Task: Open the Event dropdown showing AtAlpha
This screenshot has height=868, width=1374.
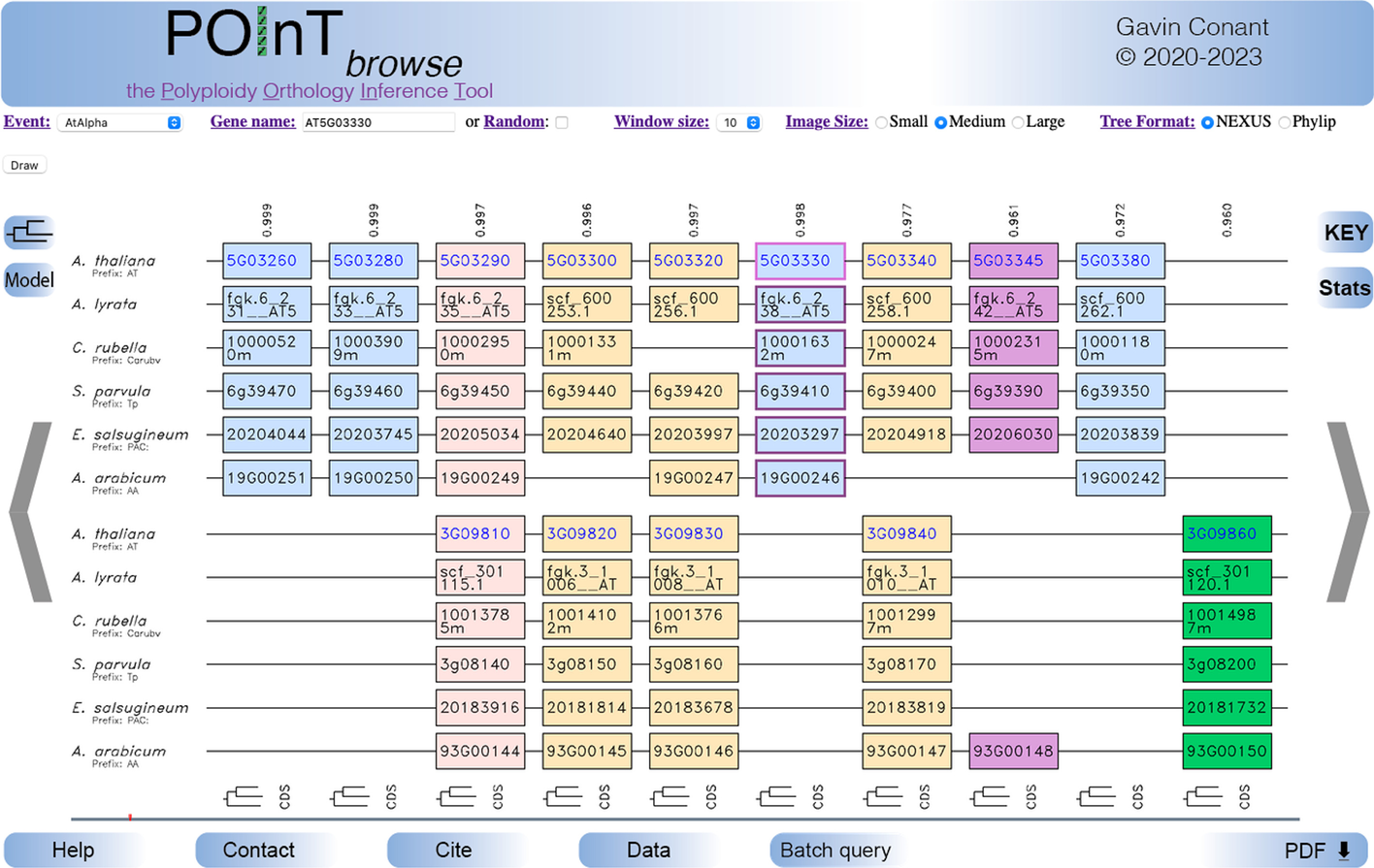Action: click(x=119, y=122)
